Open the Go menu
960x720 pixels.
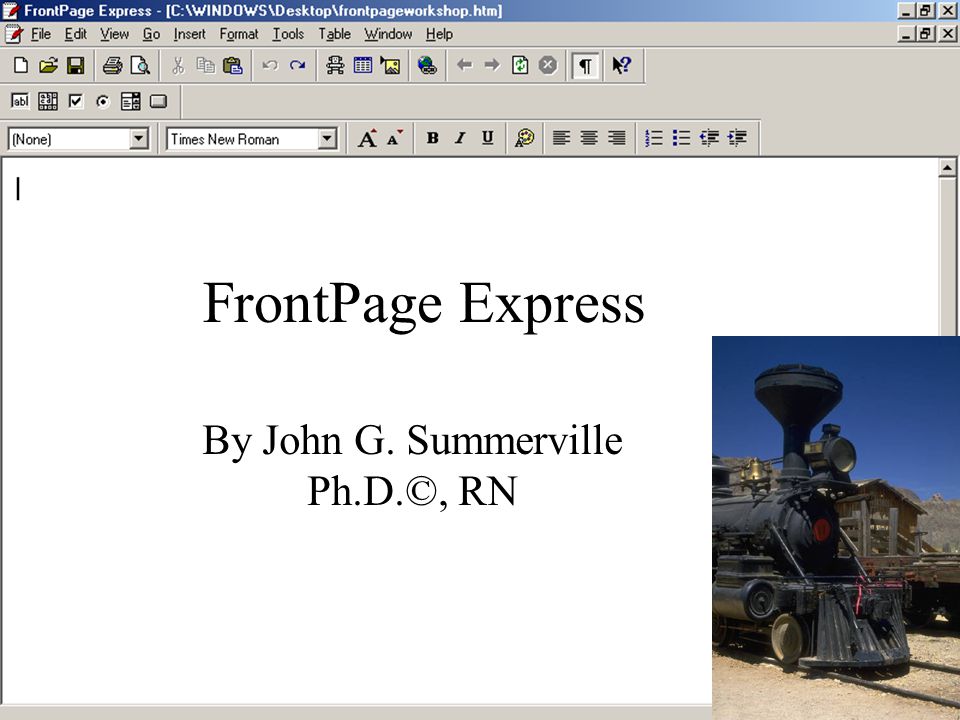pos(151,34)
